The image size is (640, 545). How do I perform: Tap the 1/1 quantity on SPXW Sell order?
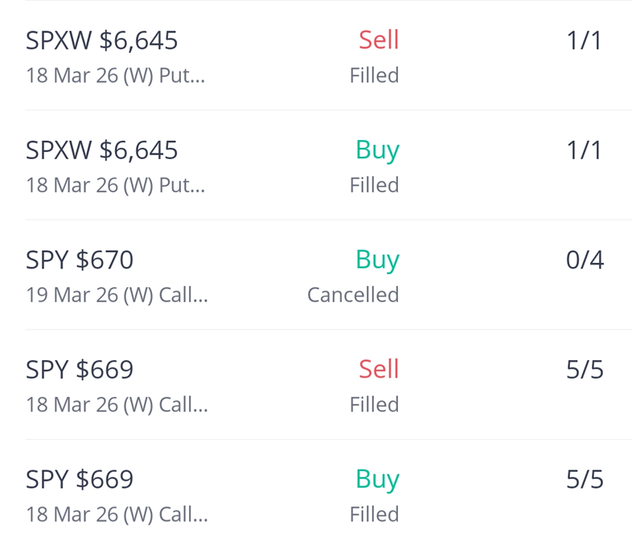pyautogui.click(x=584, y=41)
